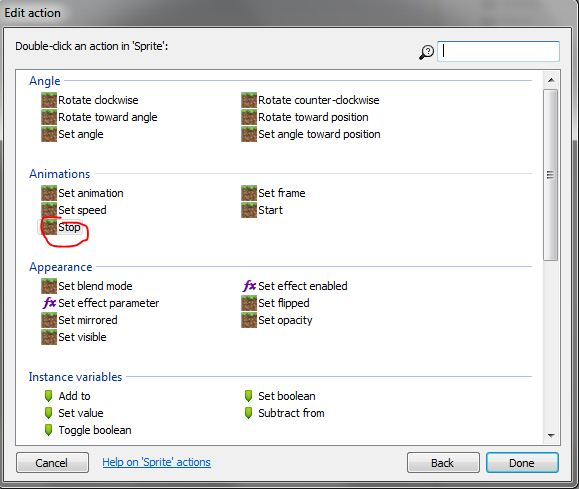Select the Stop animation action icon

pyautogui.click(x=49, y=227)
